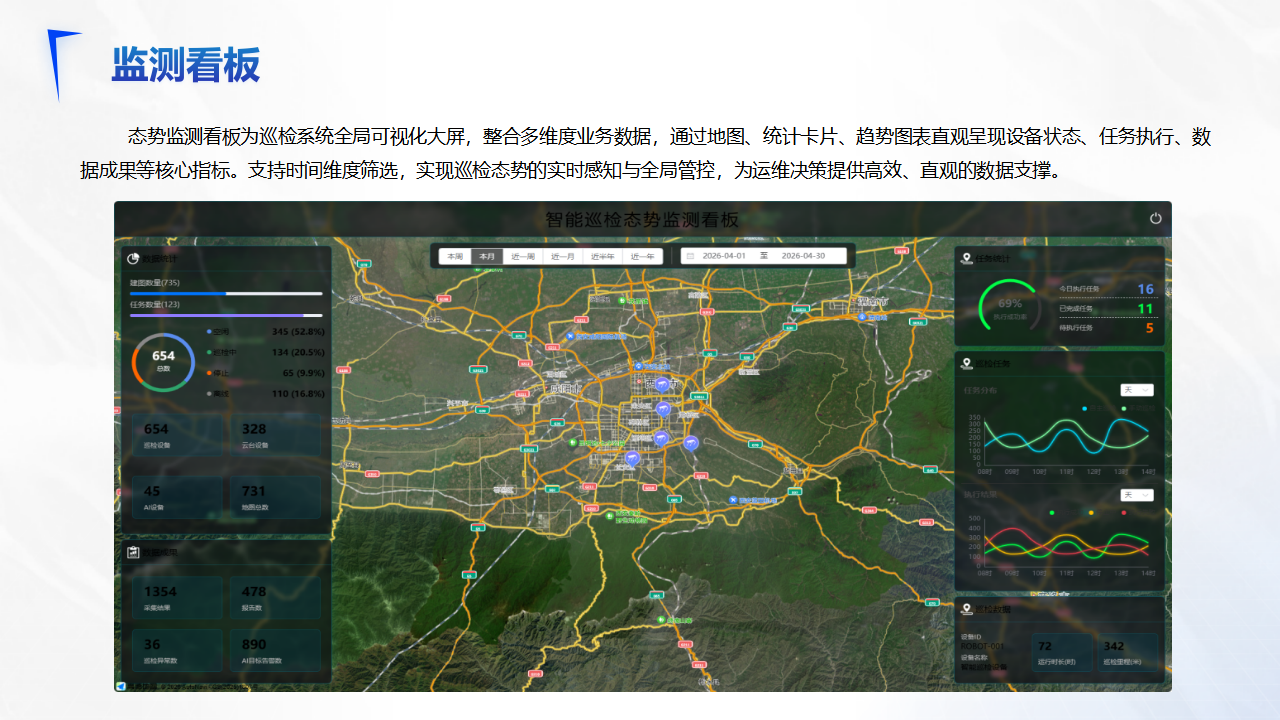Toggle the gray legend dot for 110 (16.8%)
1280x720 pixels.
click(209, 394)
